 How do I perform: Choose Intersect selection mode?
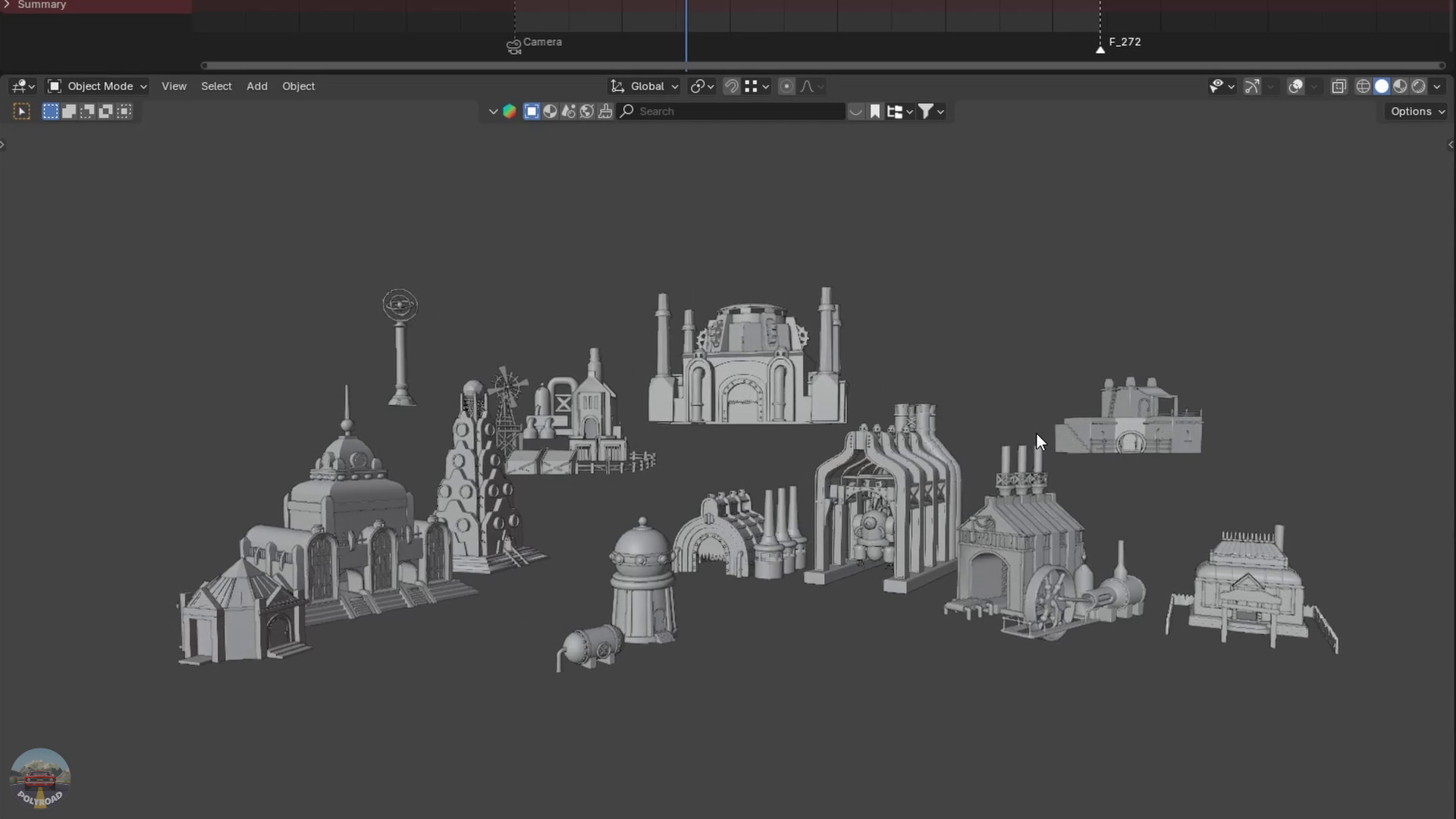pos(124,111)
